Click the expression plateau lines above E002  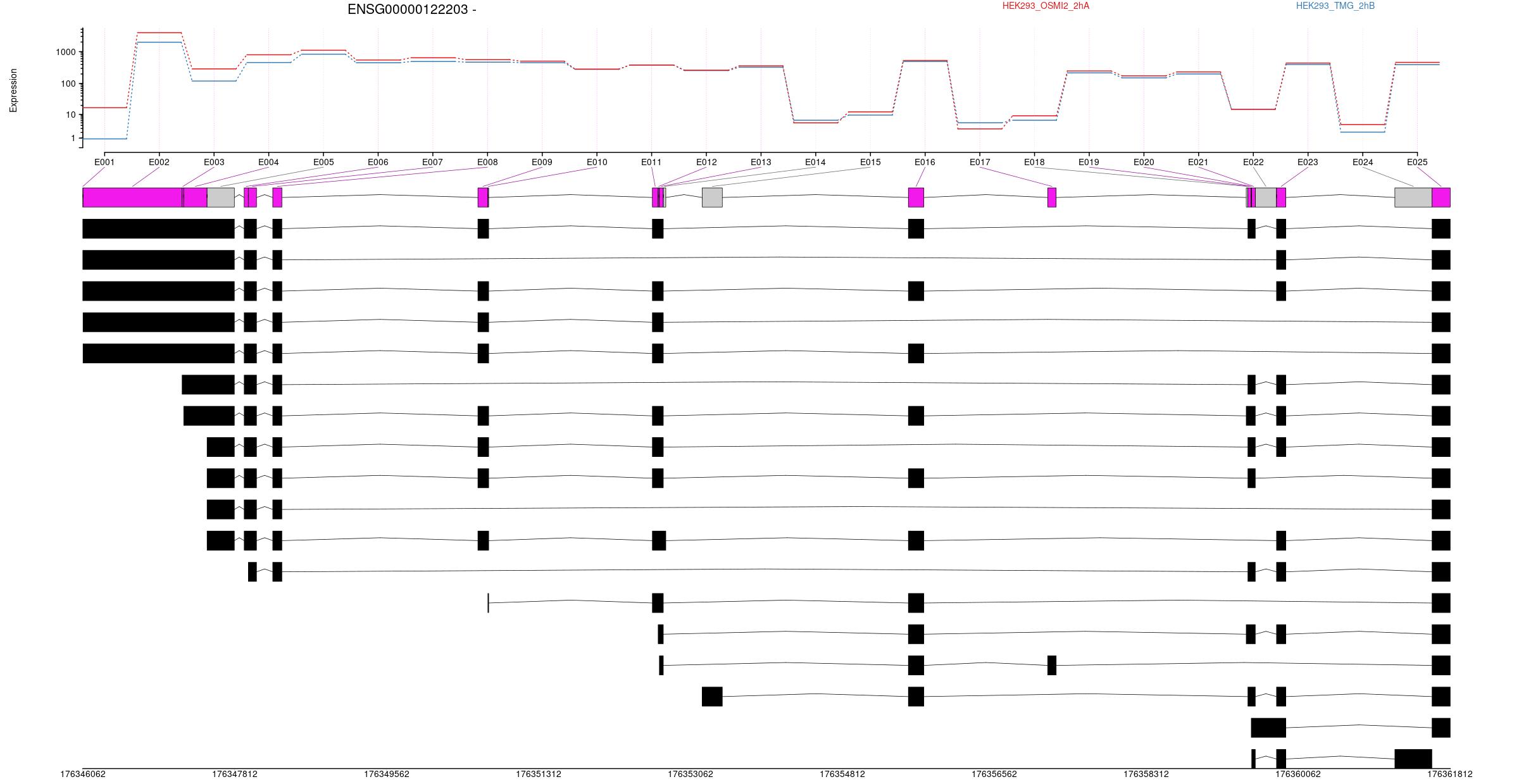159,37
